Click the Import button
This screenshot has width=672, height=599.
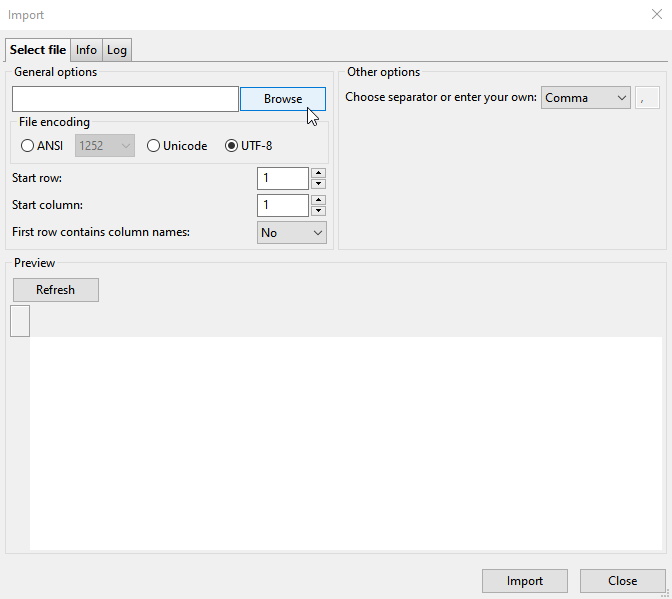[525, 581]
